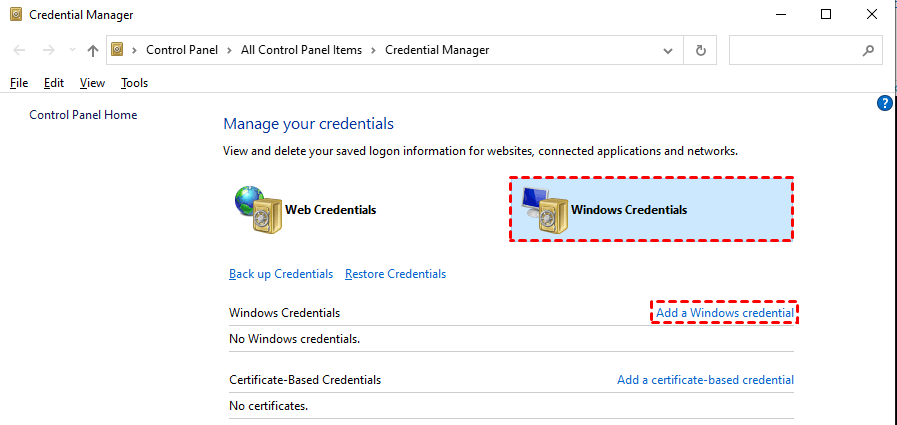Open Control Panel Home link
Image resolution: width=897 pixels, height=425 pixels.
pos(83,115)
